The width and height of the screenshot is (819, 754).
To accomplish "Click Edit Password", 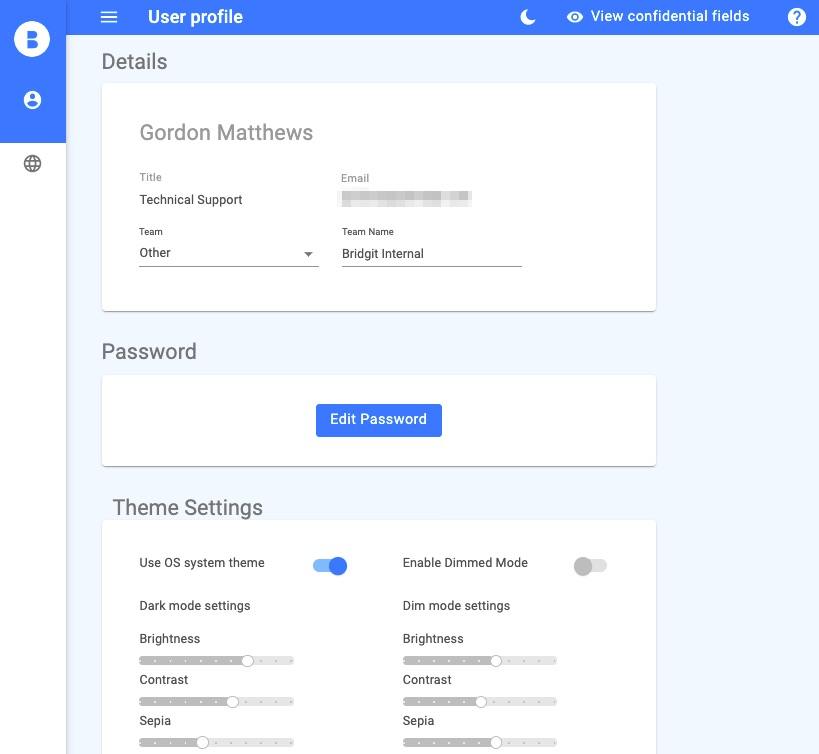I will [x=378, y=420].
